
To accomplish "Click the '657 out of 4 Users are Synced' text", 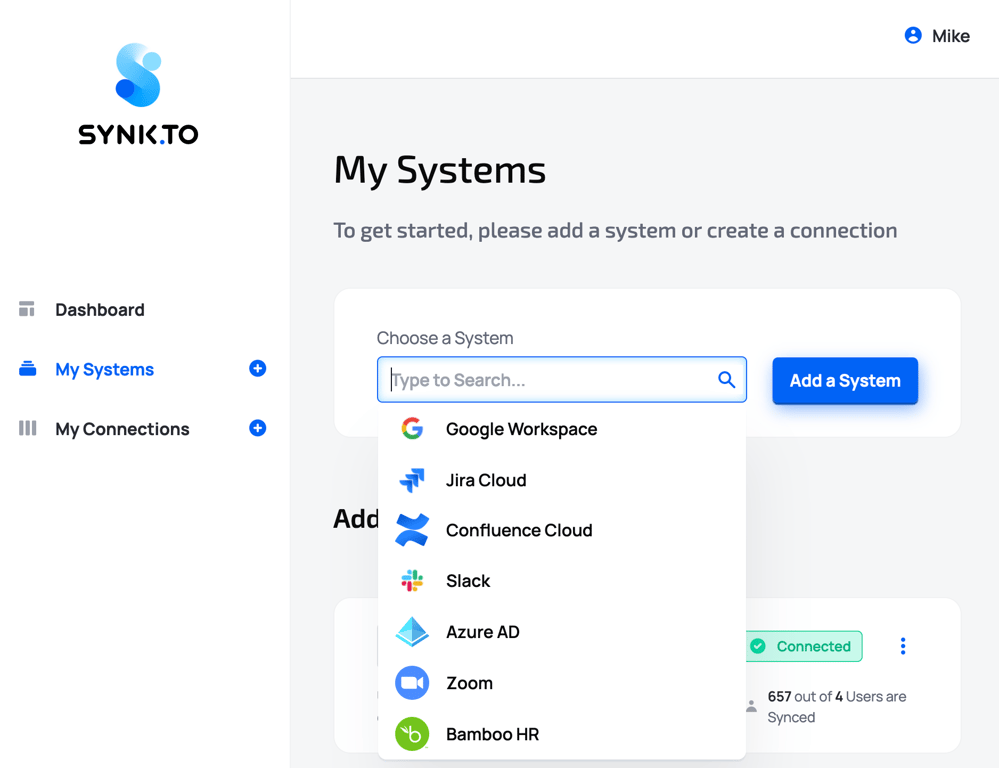I will click(x=837, y=707).
